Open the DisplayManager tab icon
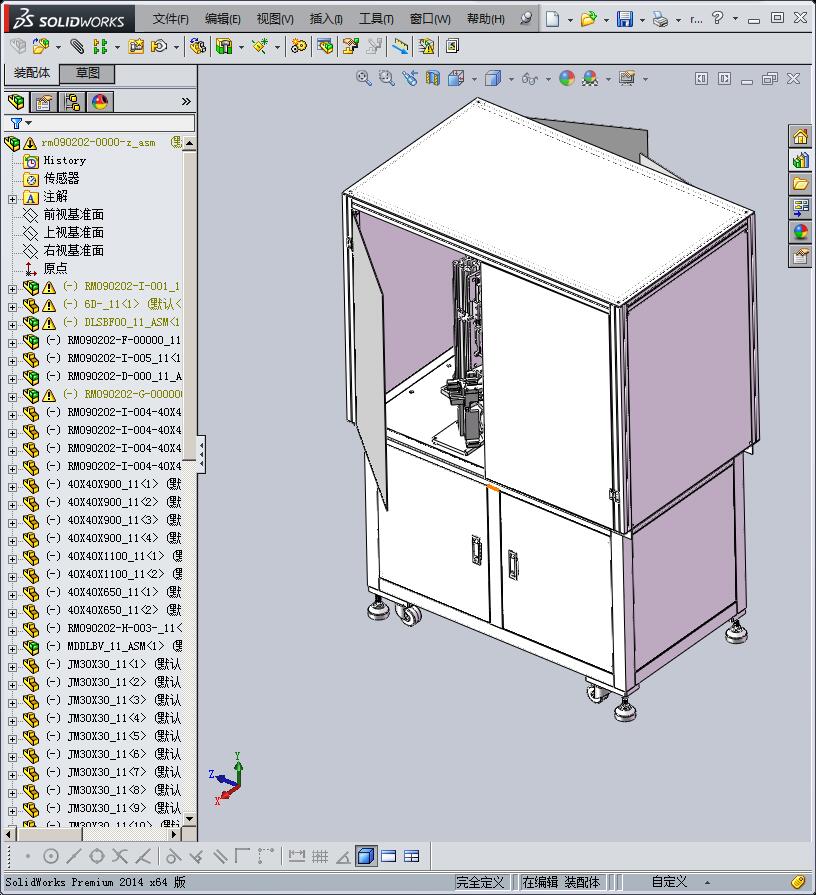Image resolution: width=816 pixels, height=895 pixels. click(x=100, y=102)
